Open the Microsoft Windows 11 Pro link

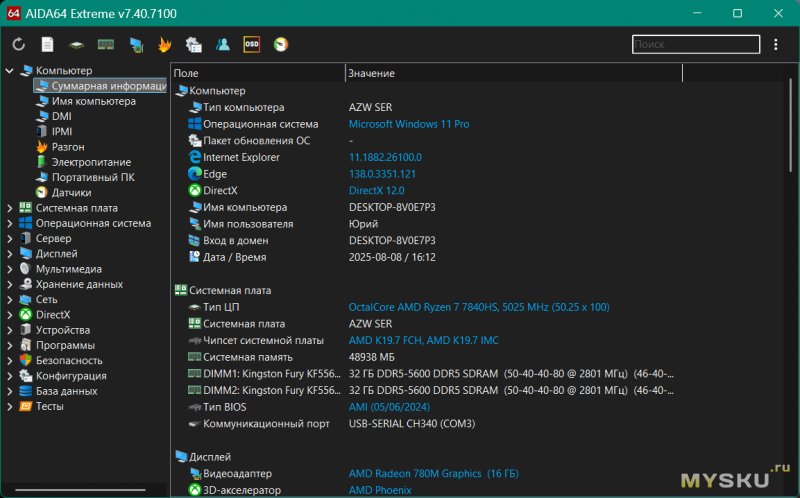(409, 124)
